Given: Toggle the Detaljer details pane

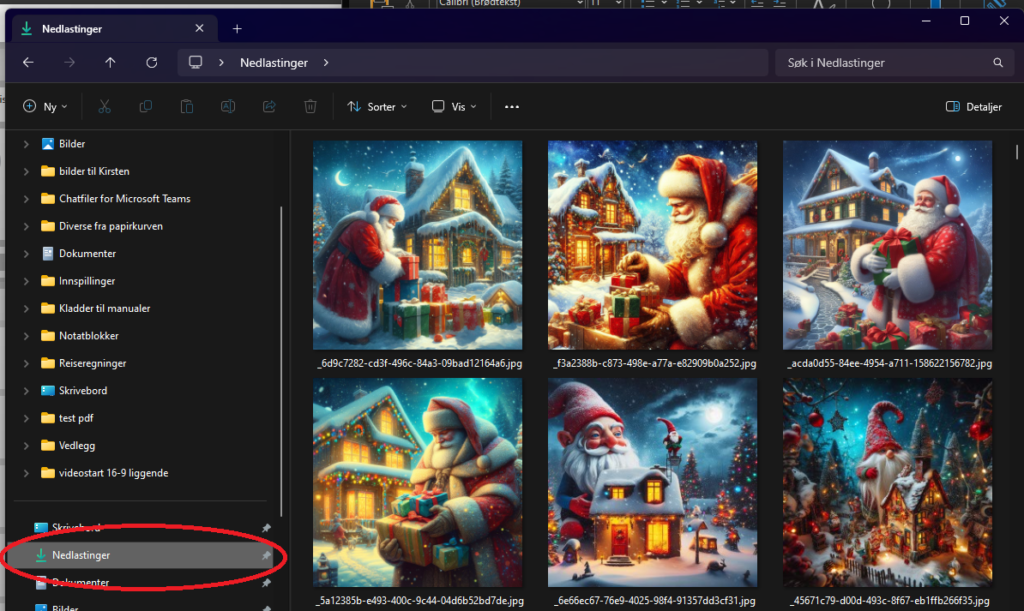Looking at the screenshot, I should click(974, 107).
